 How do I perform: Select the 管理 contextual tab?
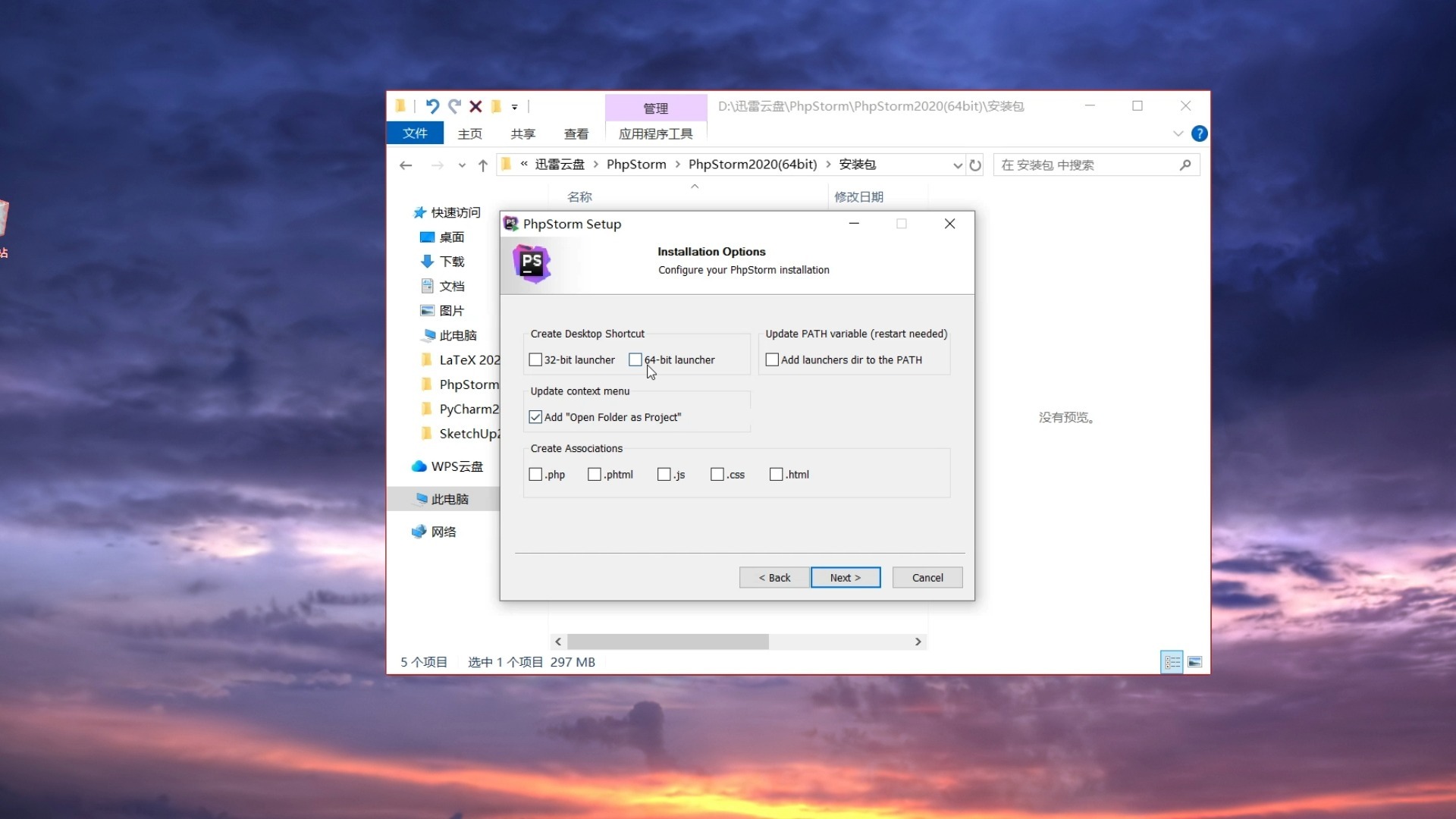point(655,108)
